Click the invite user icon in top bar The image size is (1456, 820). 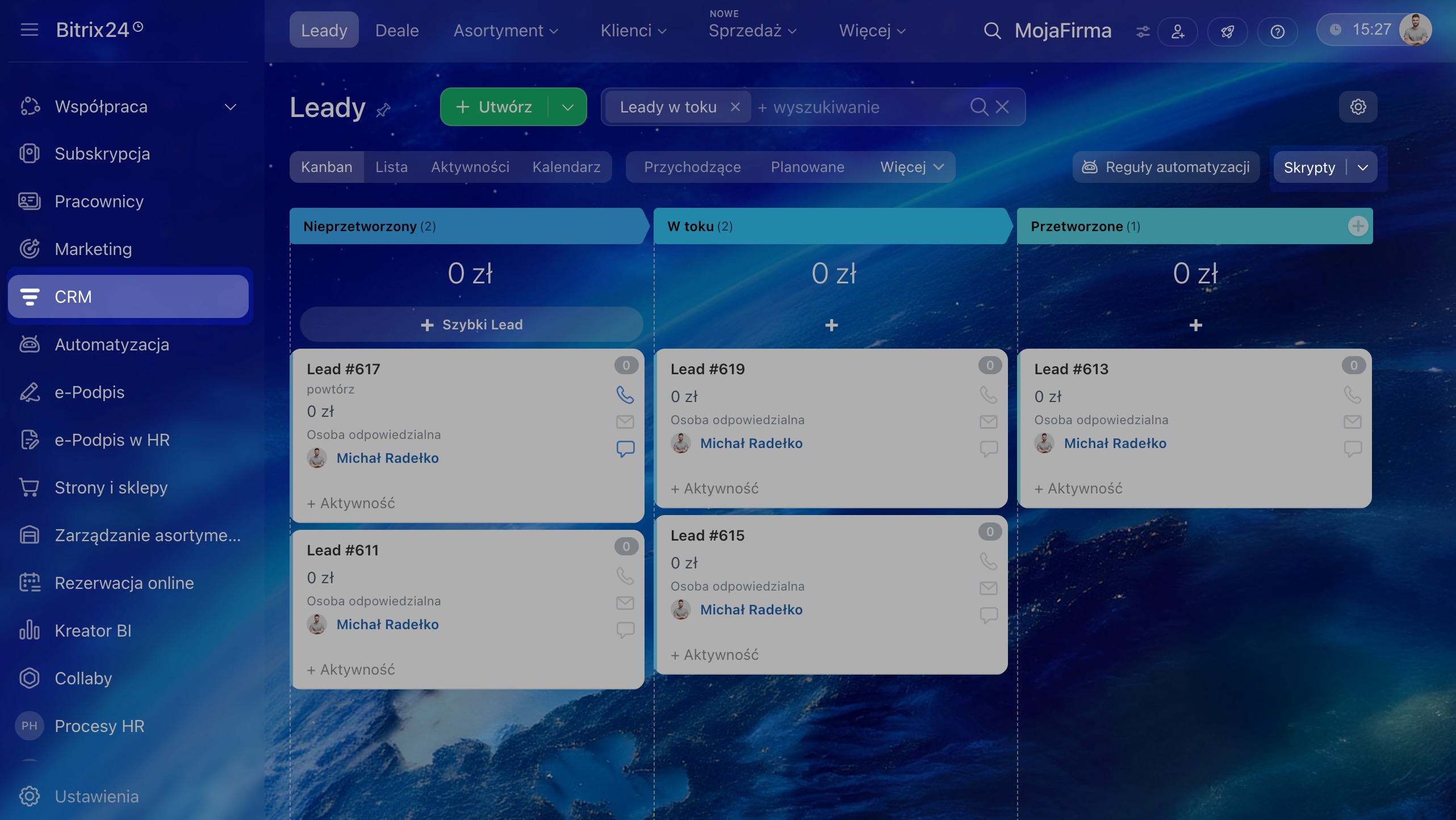[x=1178, y=31]
